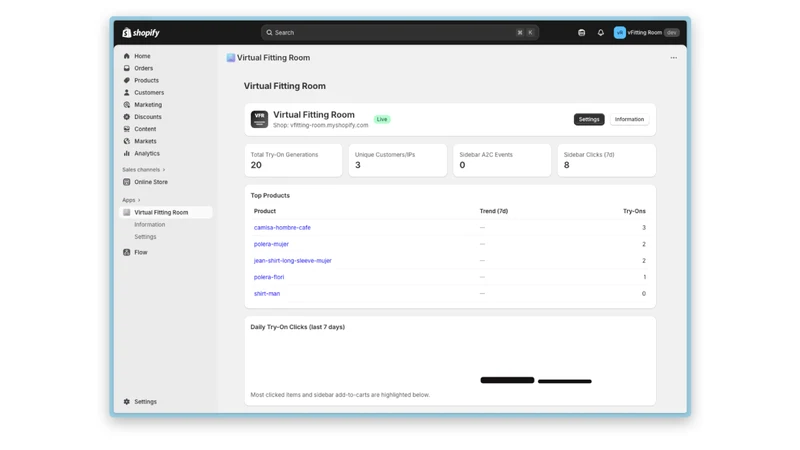This screenshot has height=450, width=800.
Task: Click the Orders icon in sidebar
Action: pyautogui.click(x=127, y=68)
